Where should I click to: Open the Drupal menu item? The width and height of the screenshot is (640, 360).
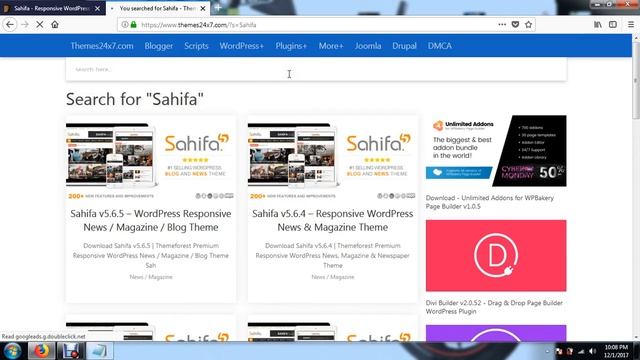click(x=404, y=46)
